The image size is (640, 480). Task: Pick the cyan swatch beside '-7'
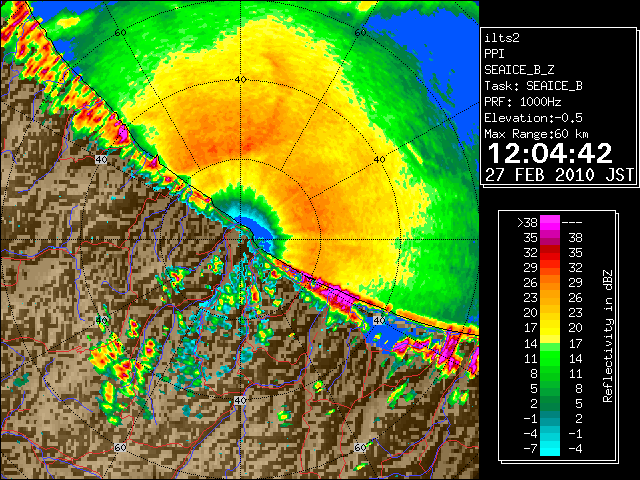click(550, 449)
